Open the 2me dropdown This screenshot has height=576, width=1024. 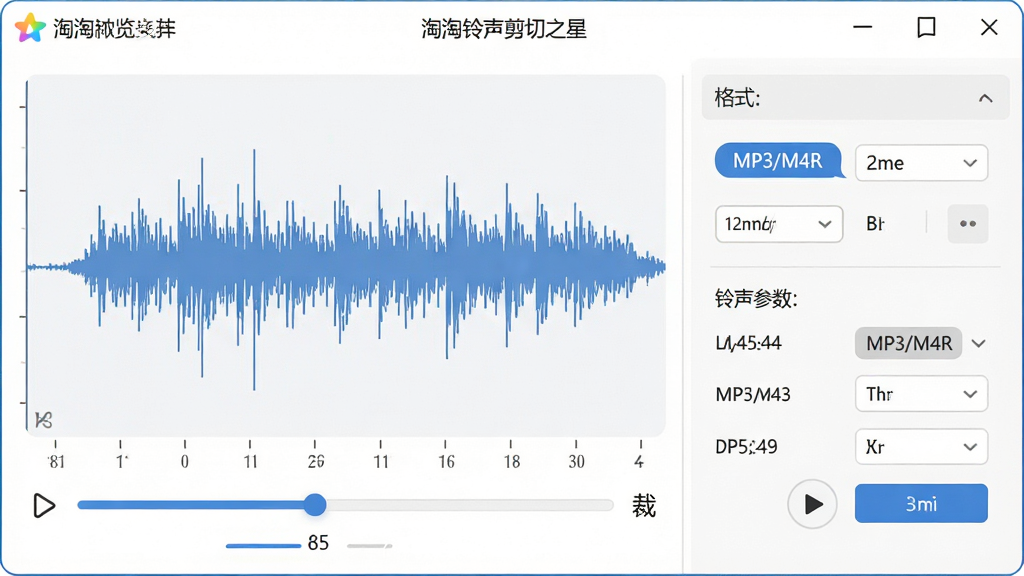pos(921,163)
